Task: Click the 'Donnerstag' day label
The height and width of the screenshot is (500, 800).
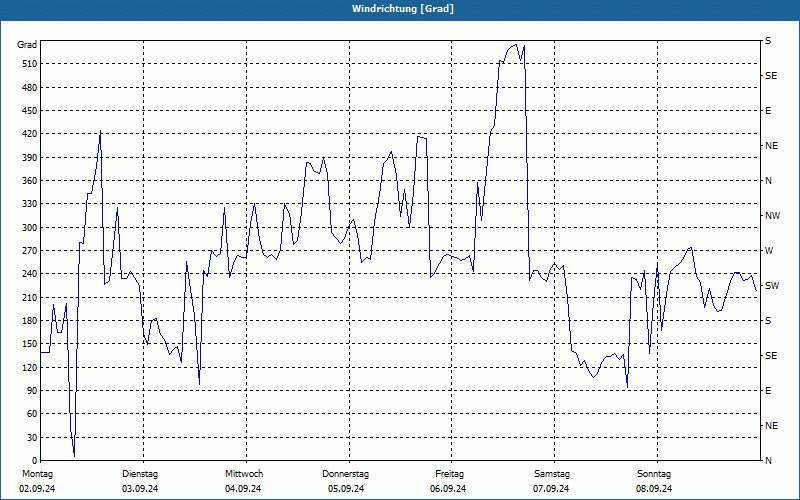Action: [x=345, y=474]
